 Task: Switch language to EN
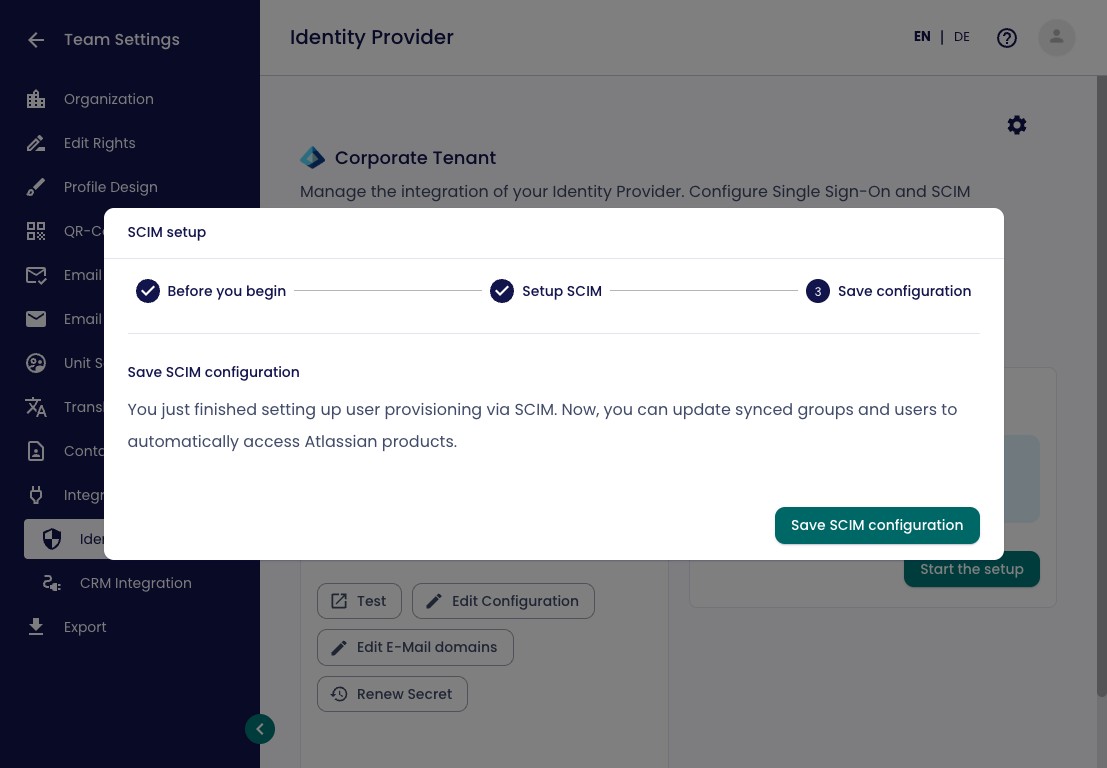tap(922, 37)
